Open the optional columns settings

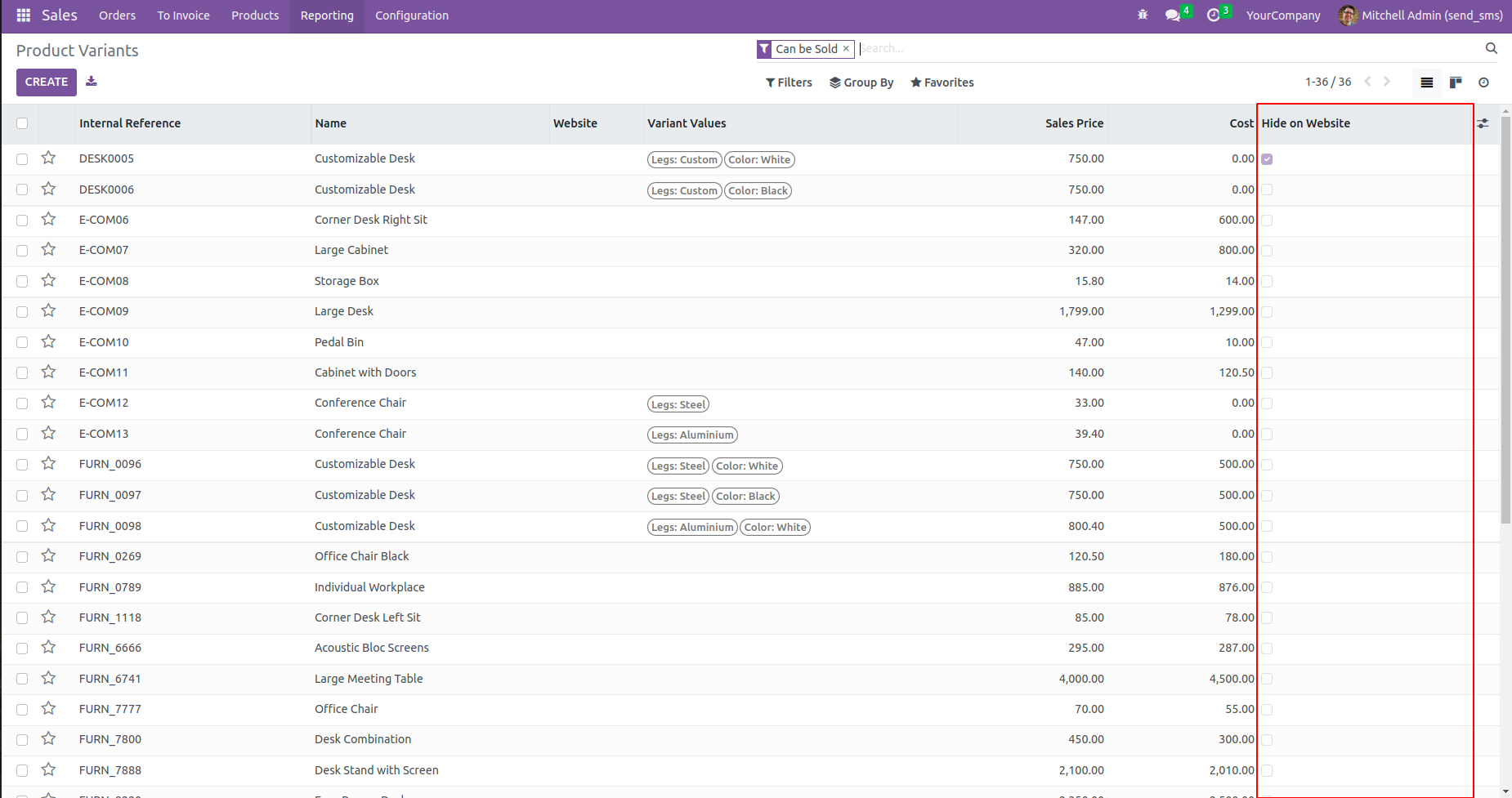pyautogui.click(x=1483, y=123)
